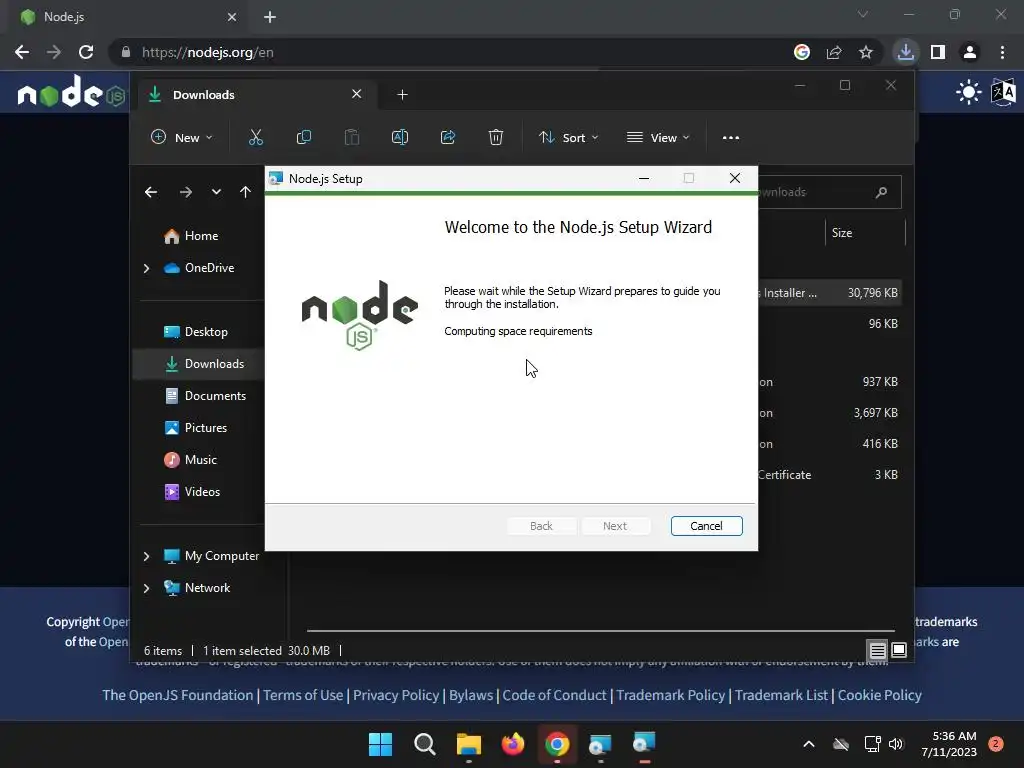Viewport: 1024px width, 768px height.
Task: Click the search magnifier in File Explorer search box
Action: tap(881, 192)
